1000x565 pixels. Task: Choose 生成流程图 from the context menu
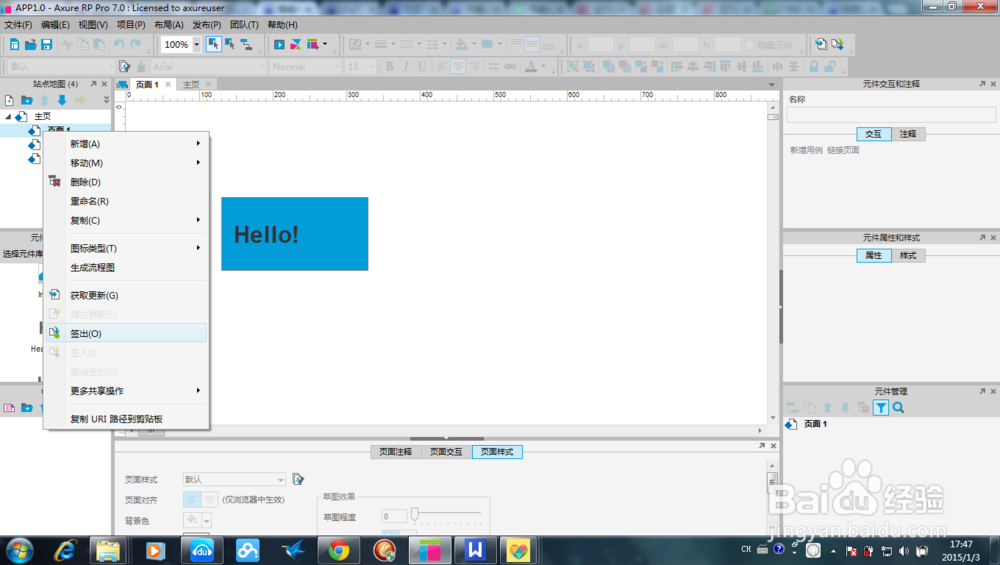point(126,267)
